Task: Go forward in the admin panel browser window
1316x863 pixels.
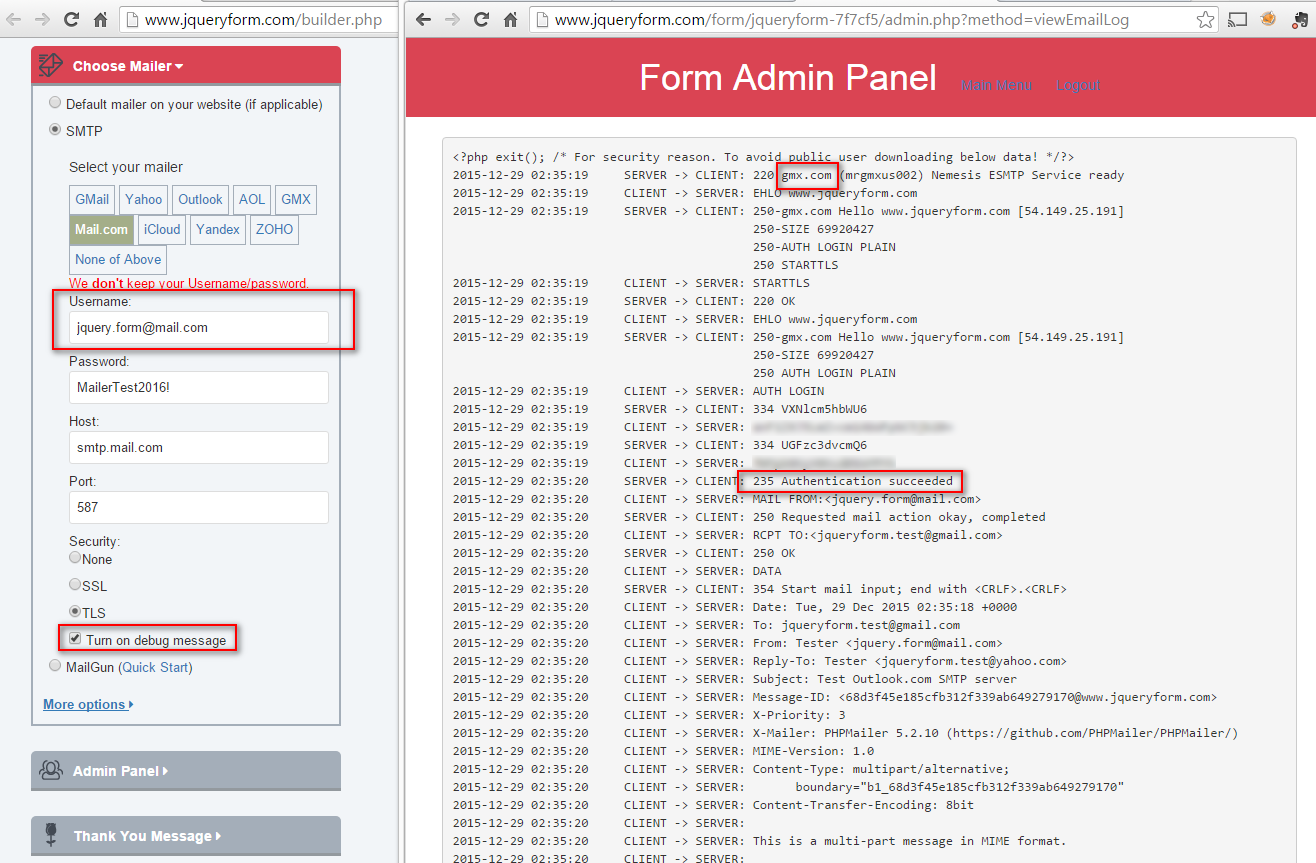Action: (453, 19)
